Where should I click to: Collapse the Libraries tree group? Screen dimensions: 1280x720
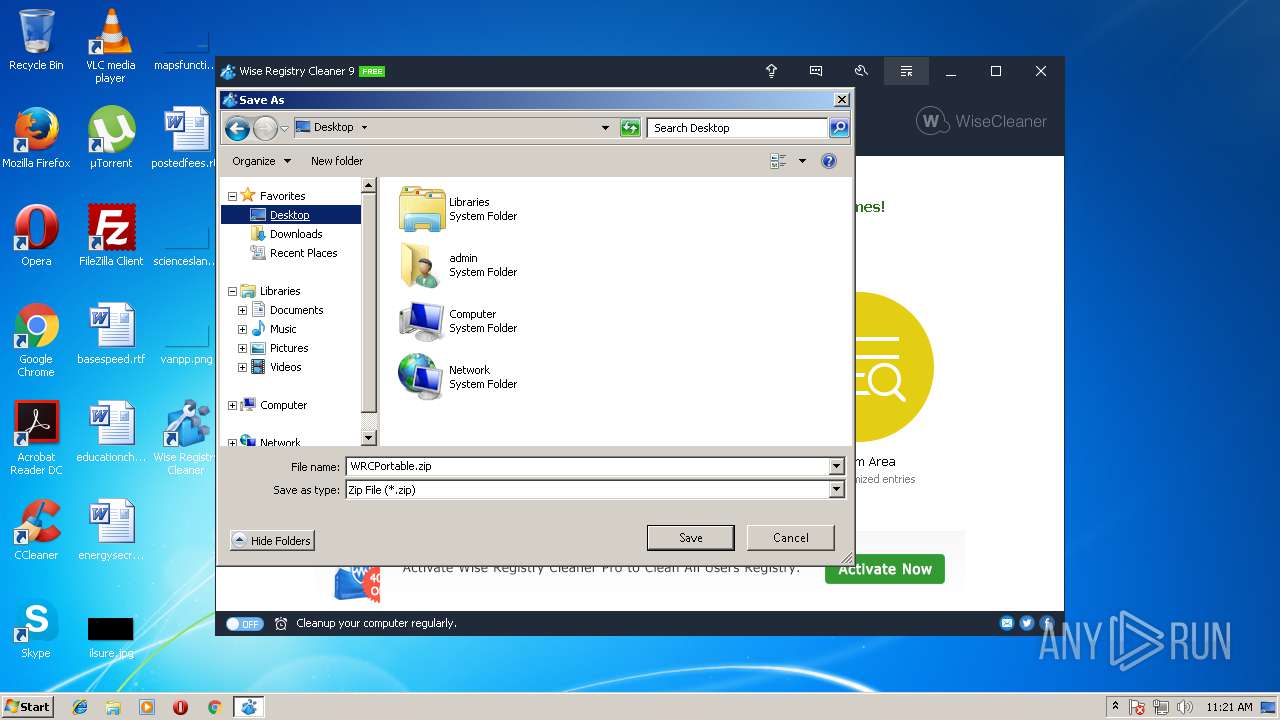click(233, 291)
